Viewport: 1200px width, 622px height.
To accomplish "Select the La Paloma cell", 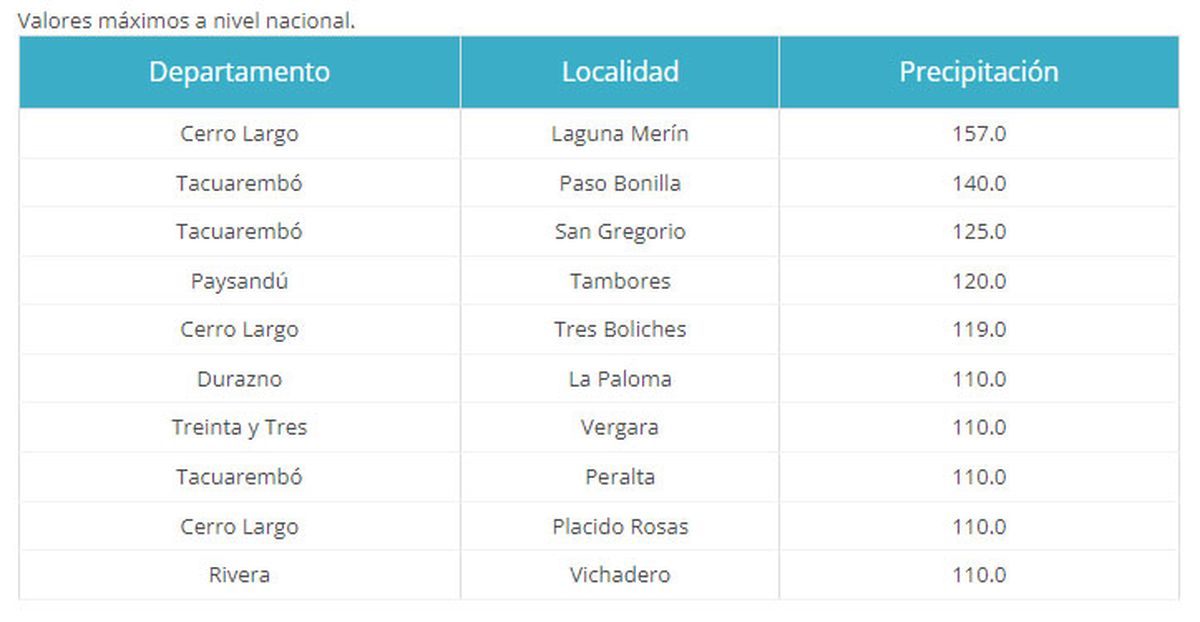I will 620,379.
